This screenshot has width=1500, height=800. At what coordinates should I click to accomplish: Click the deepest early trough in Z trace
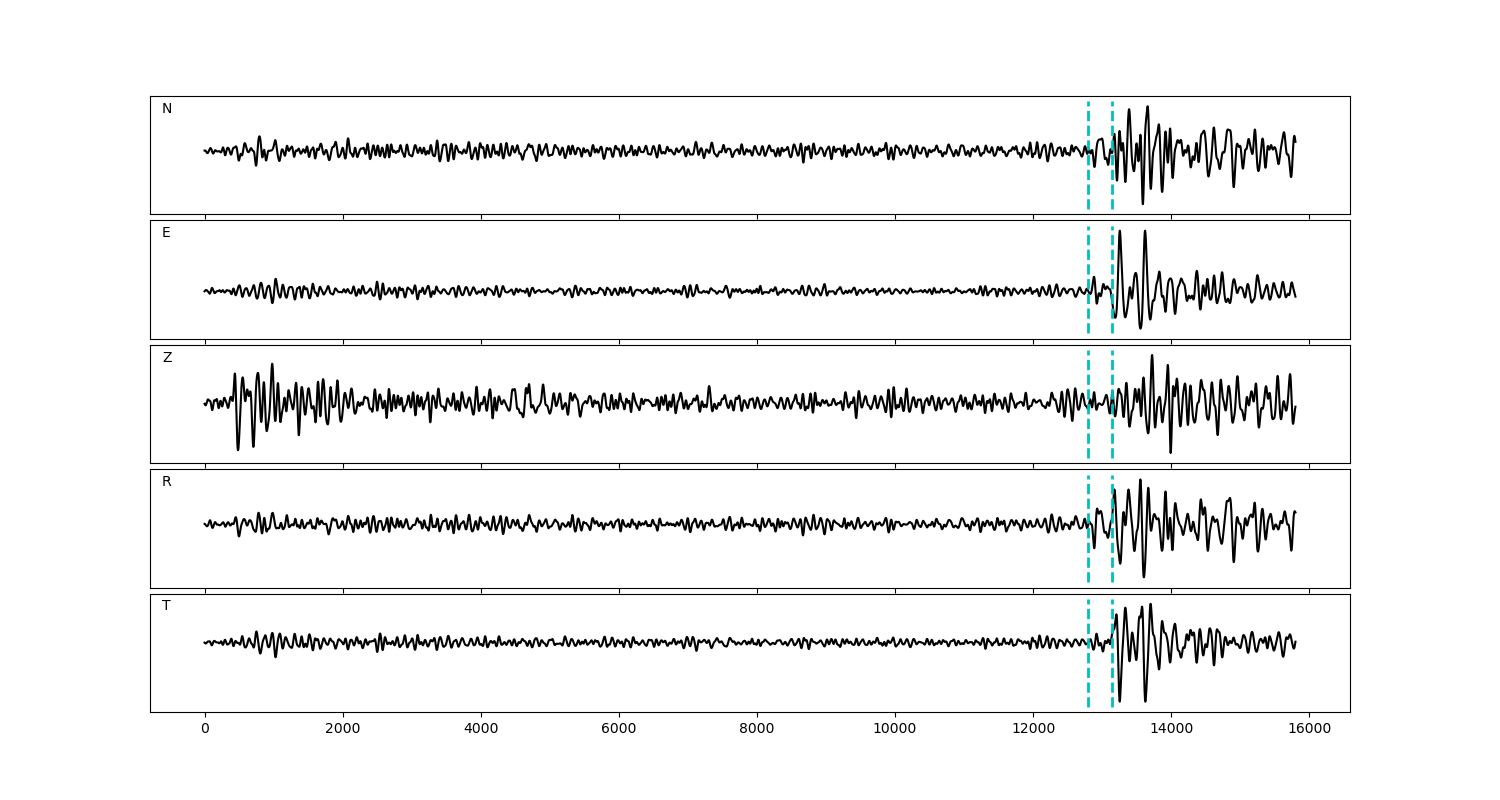pyautogui.click(x=238, y=448)
